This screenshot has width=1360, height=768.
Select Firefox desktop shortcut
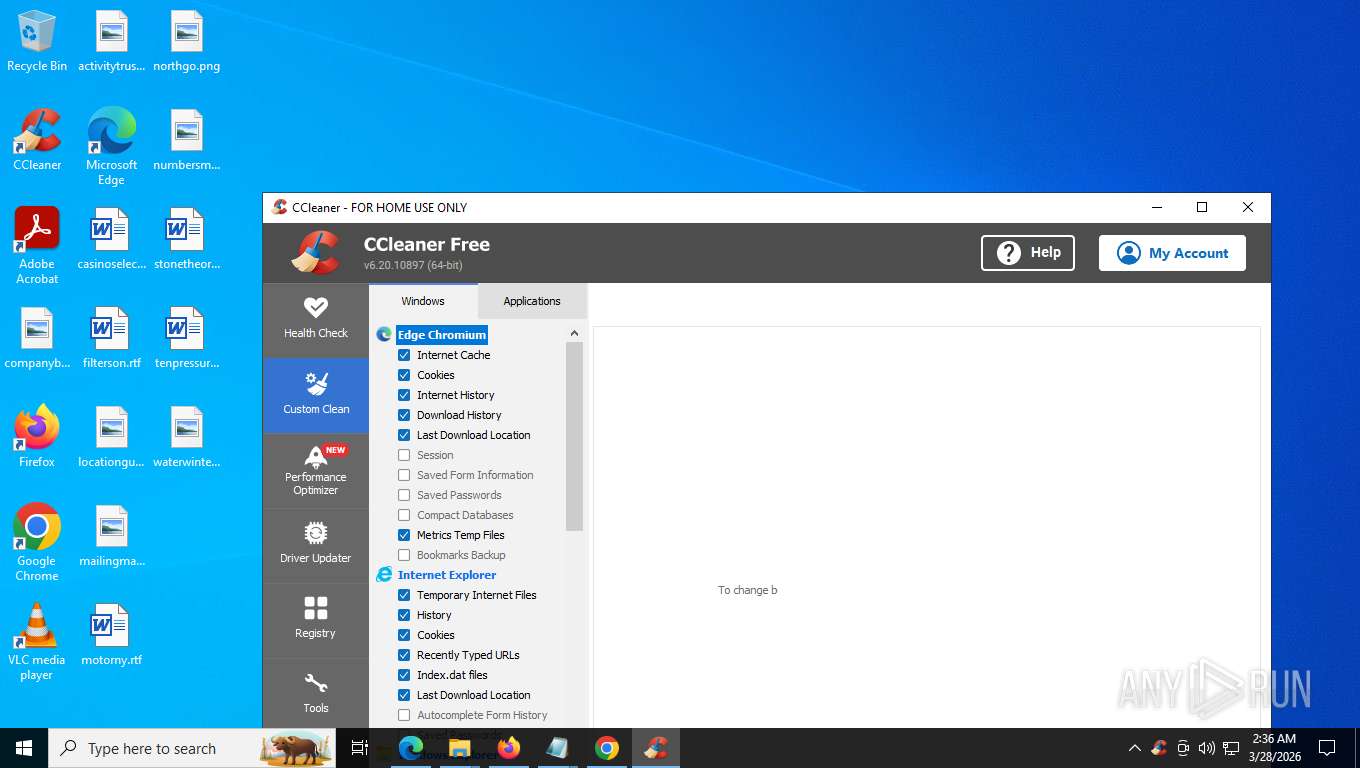tap(37, 437)
